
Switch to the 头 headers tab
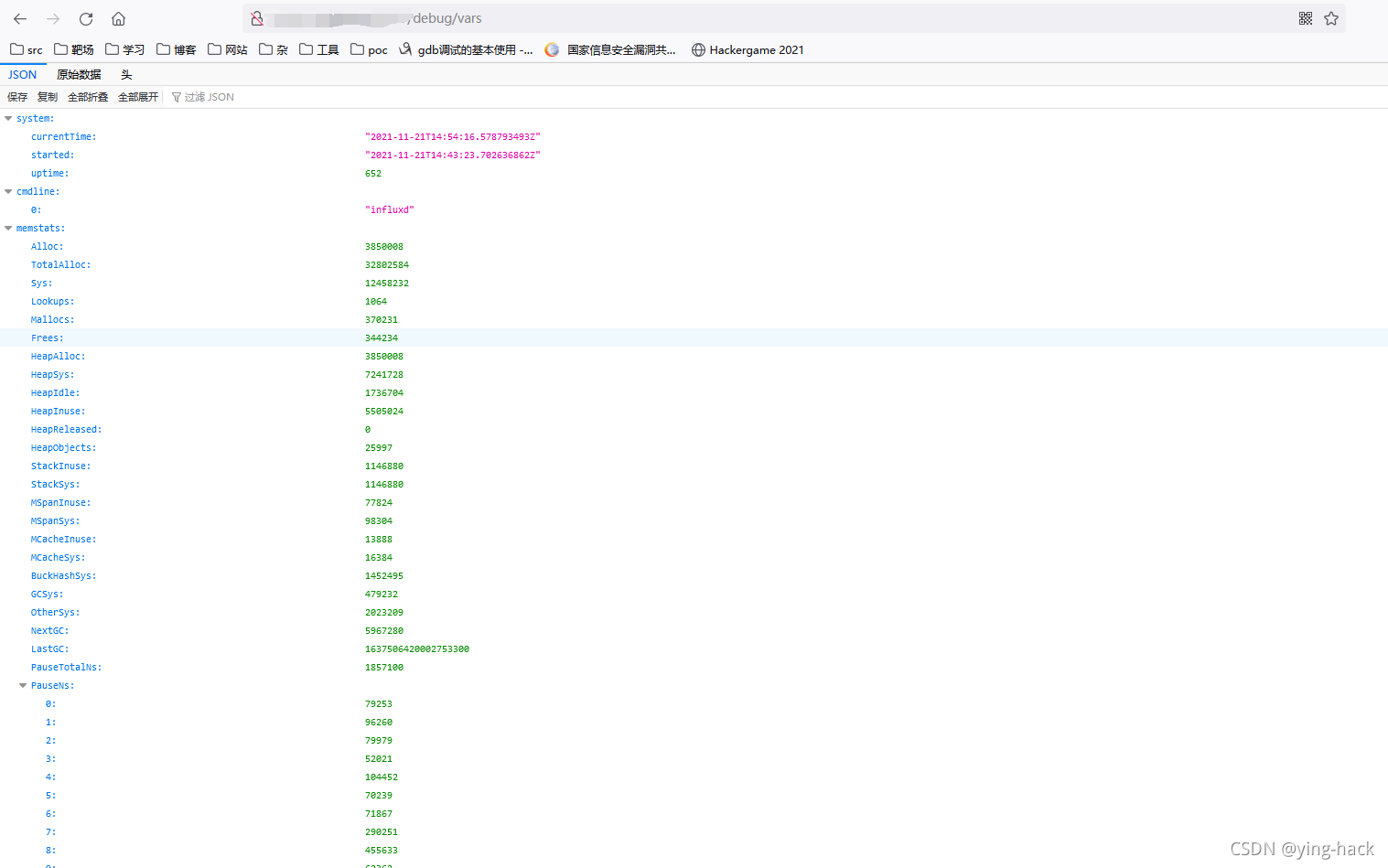point(126,75)
